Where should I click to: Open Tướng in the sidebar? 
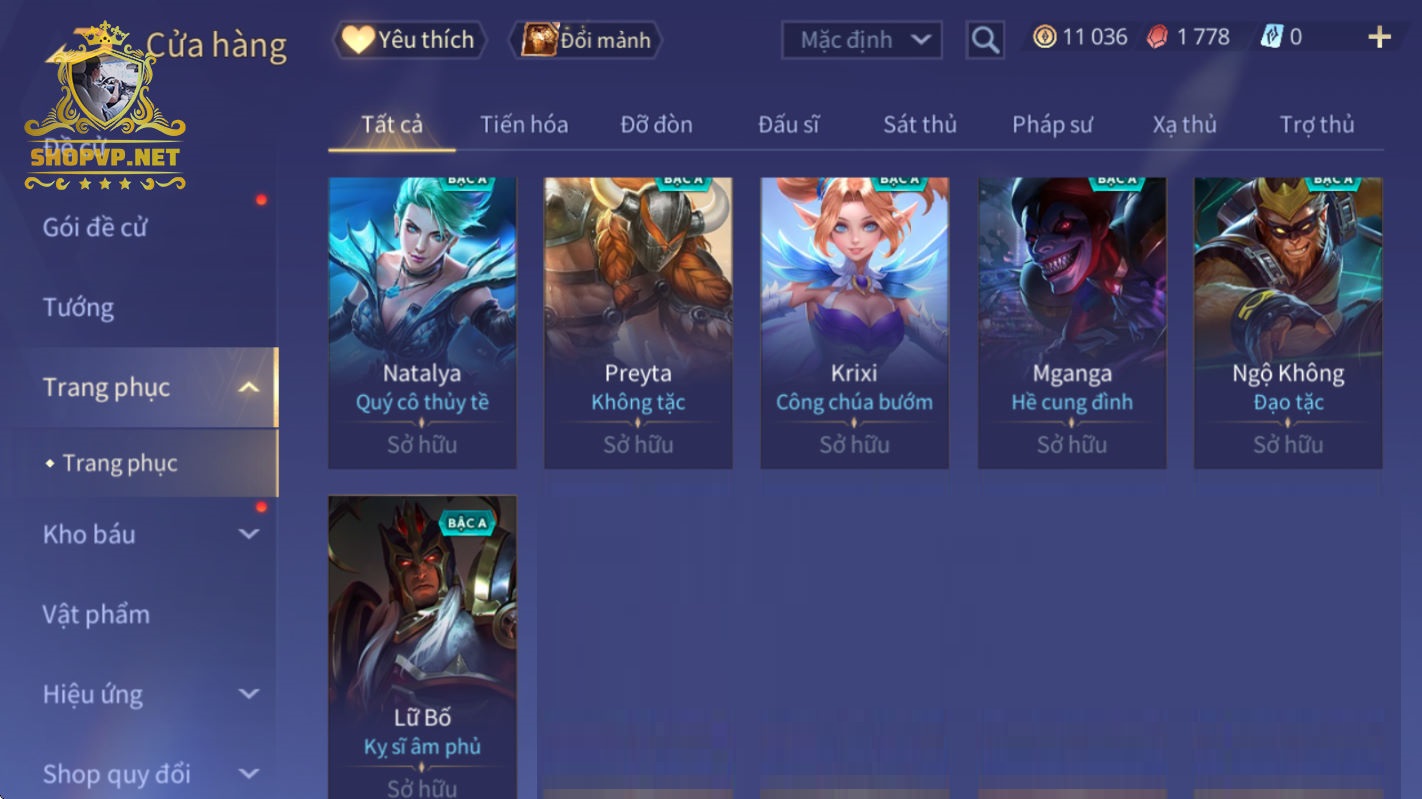point(78,307)
